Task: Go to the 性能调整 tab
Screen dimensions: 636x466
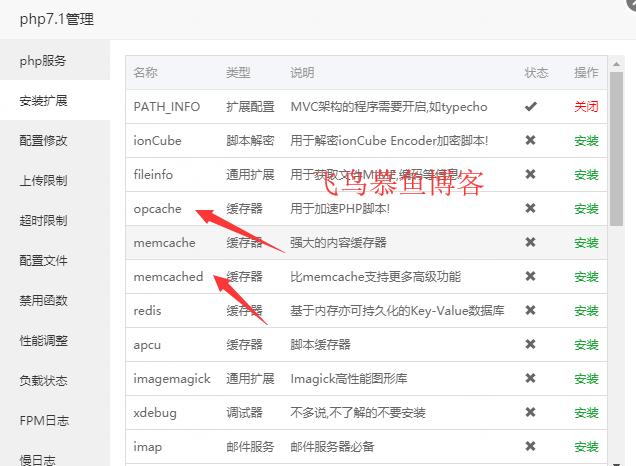Action: (43, 340)
